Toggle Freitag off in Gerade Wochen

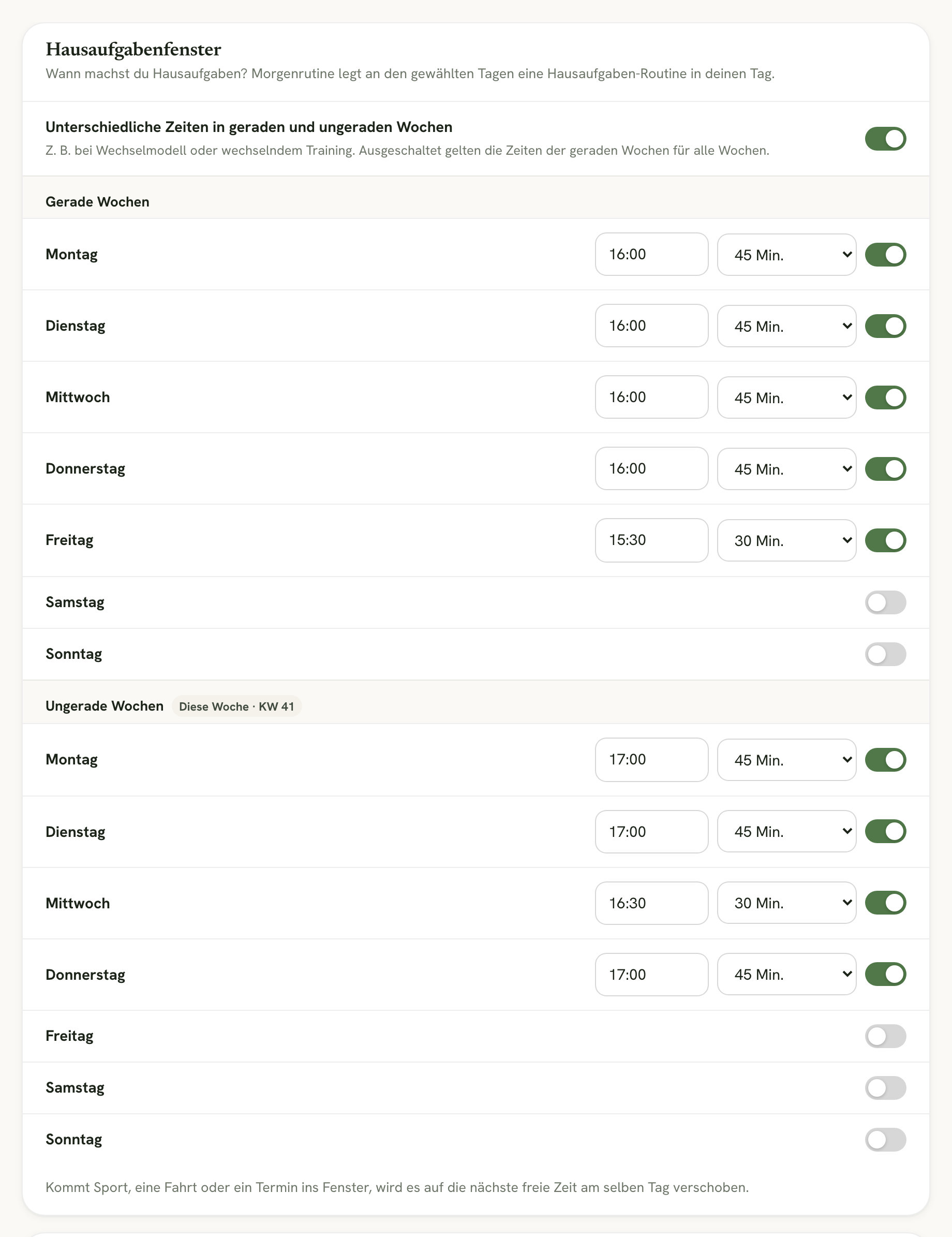[885, 540]
